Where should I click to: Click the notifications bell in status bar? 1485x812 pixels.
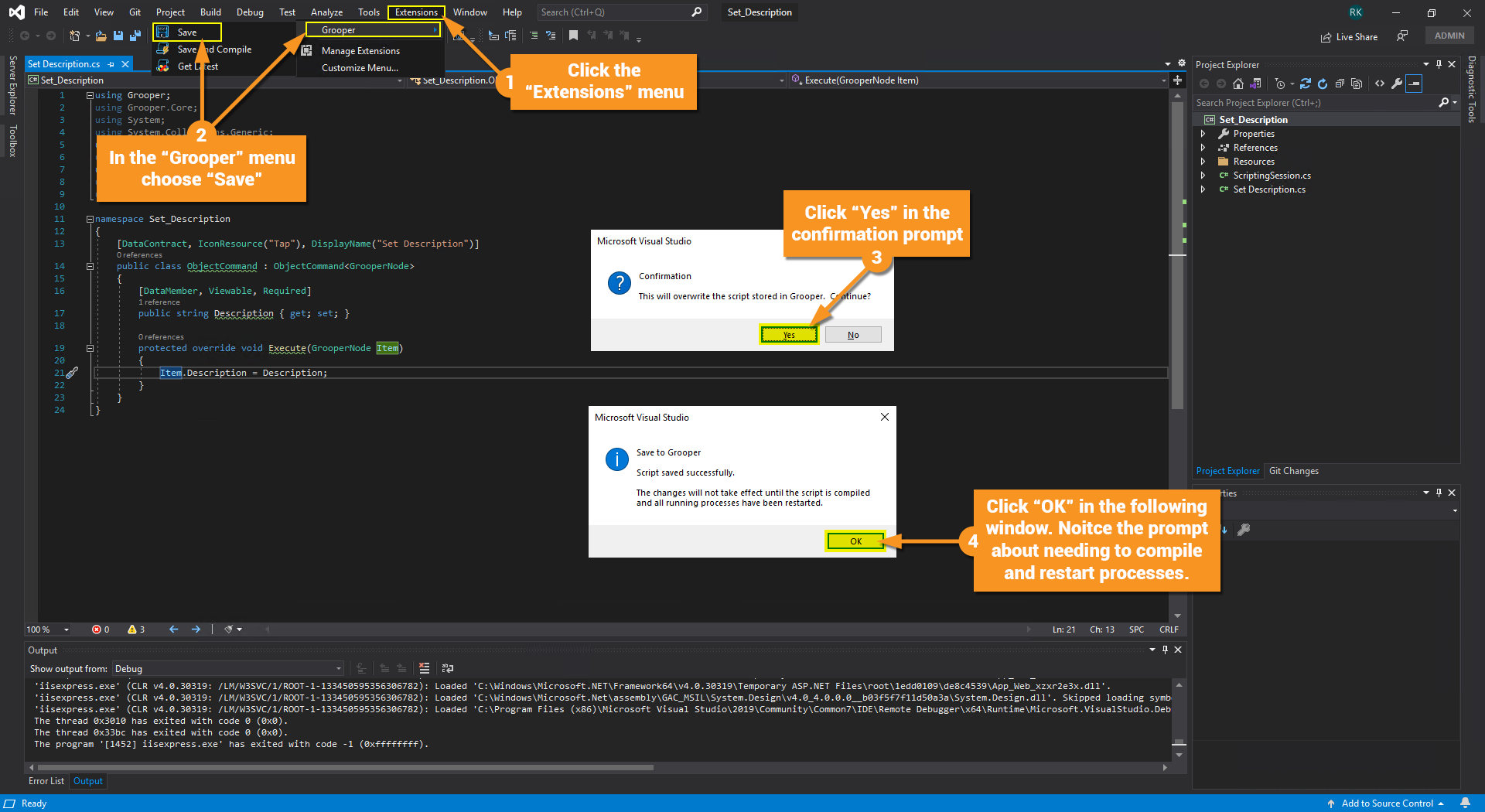(1465, 803)
